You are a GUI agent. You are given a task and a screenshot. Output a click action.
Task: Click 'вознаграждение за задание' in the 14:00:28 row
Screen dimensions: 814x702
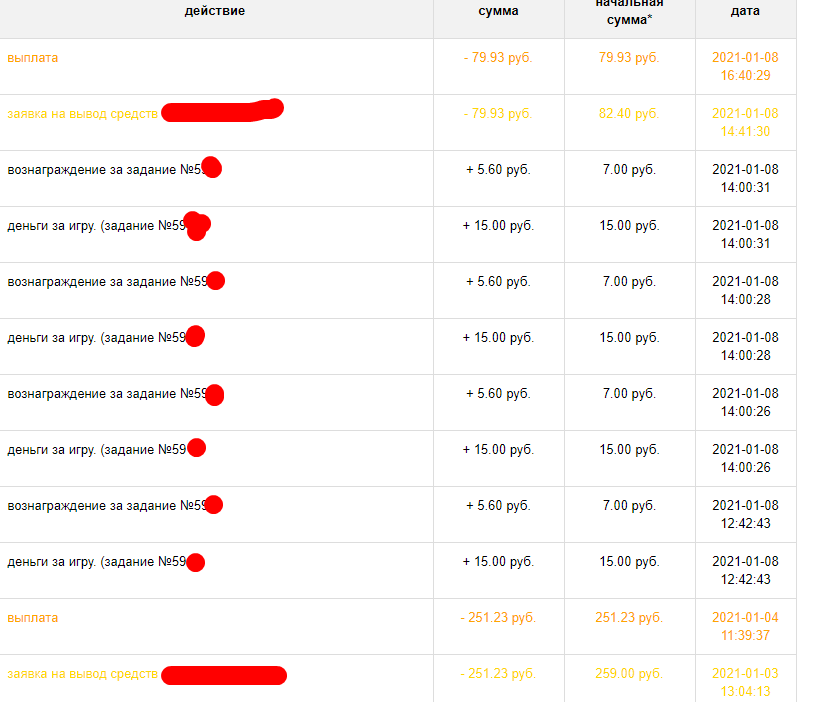(92, 282)
